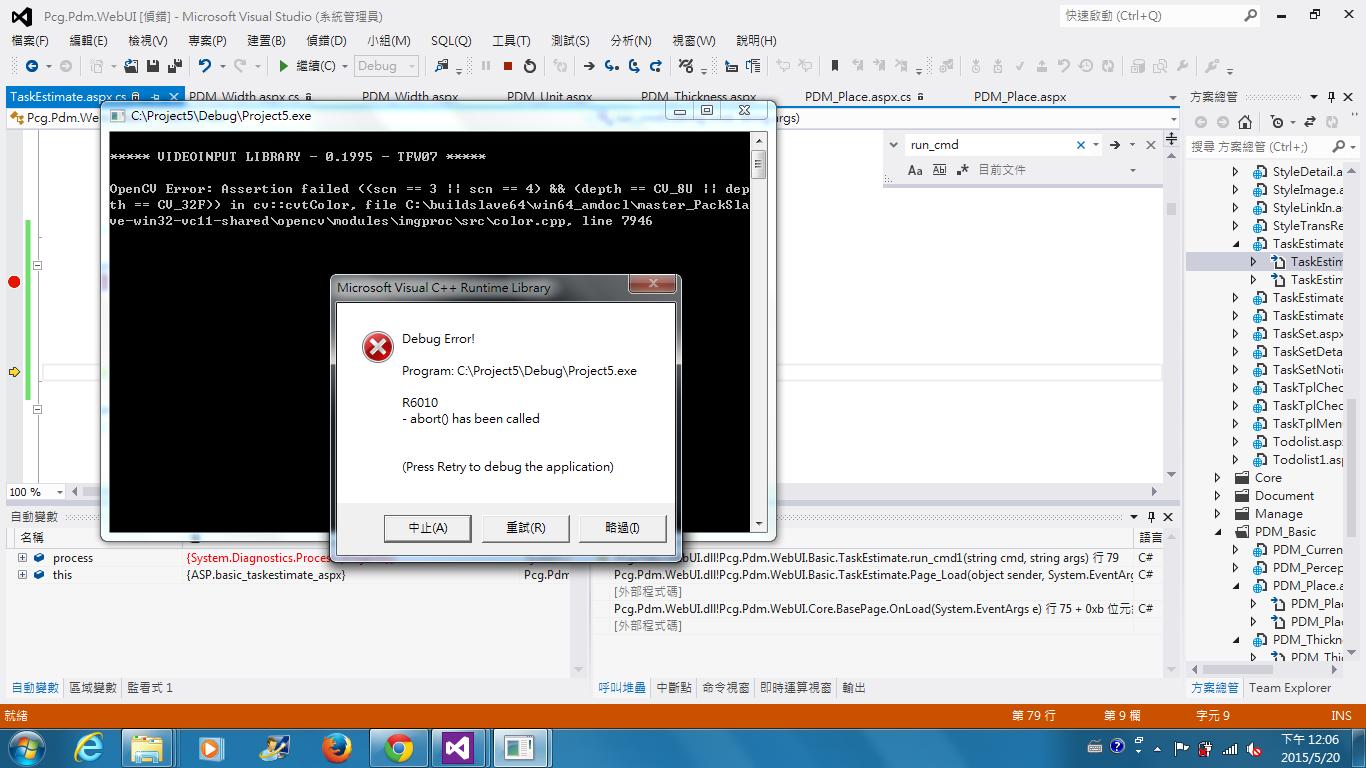Click the Restart debugging icon

click(530, 66)
